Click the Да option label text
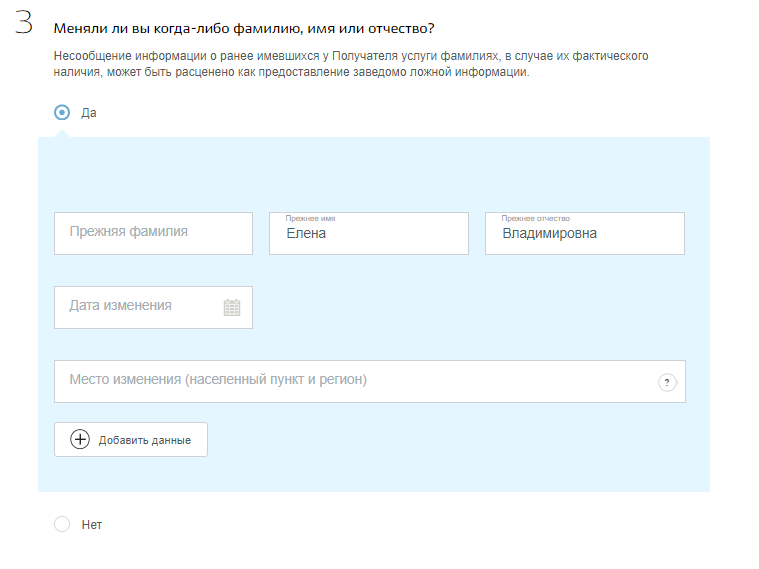Screen dimensions: 759x569 89,113
